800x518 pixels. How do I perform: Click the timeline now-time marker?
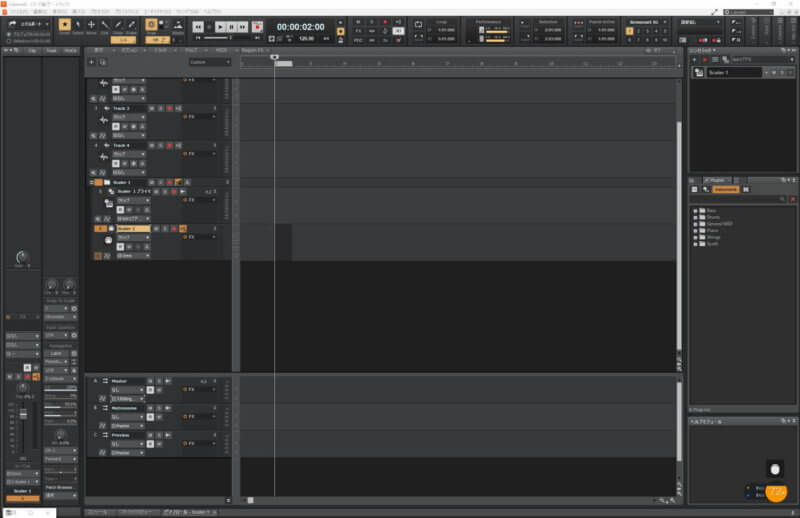pyautogui.click(x=274, y=57)
